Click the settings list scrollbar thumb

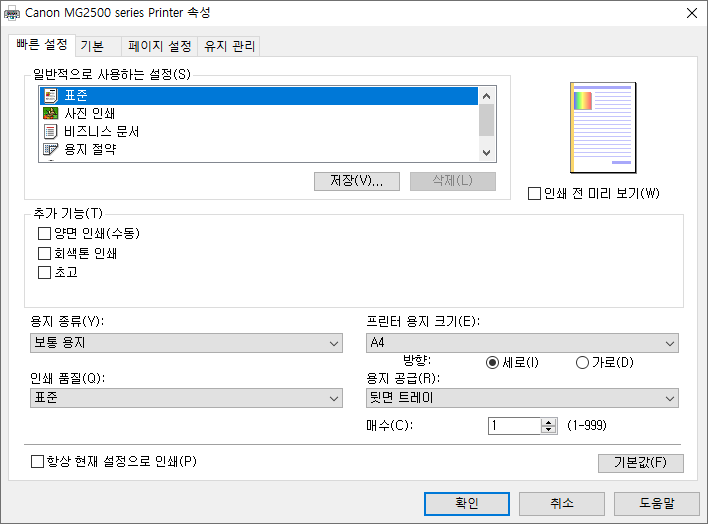pos(486,120)
